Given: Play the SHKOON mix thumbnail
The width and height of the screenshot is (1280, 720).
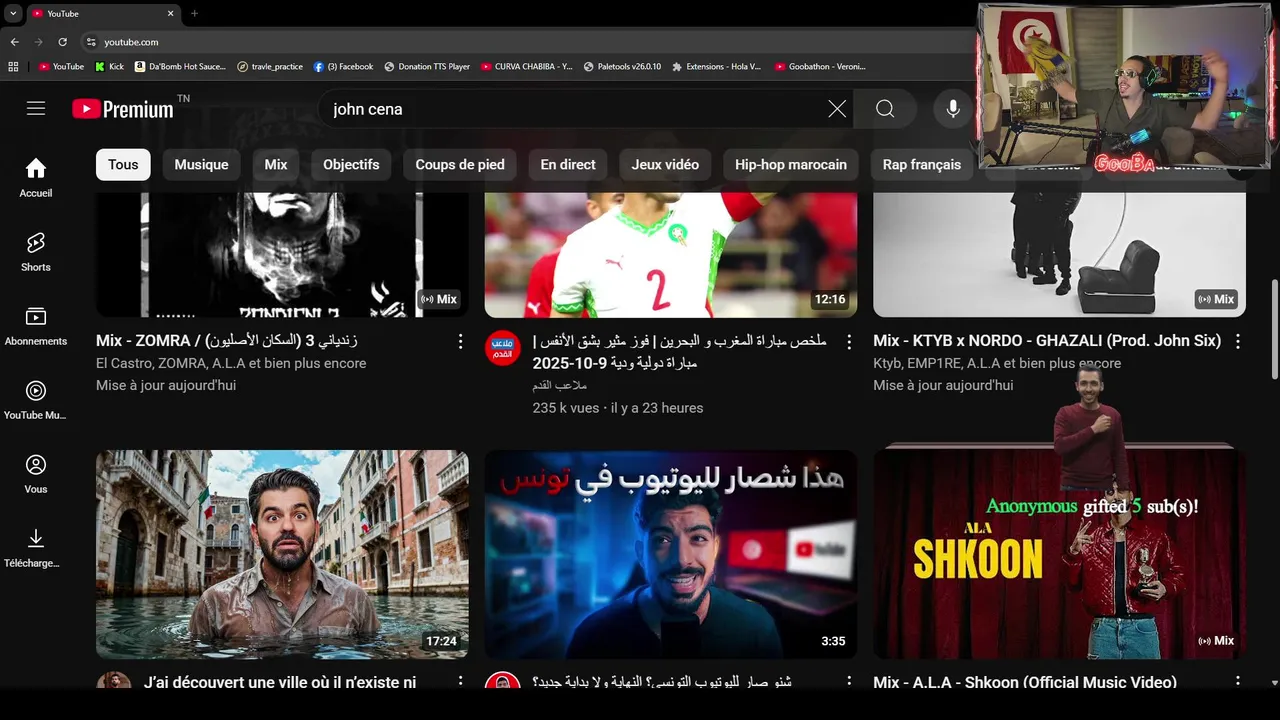Looking at the screenshot, I should point(1059,554).
